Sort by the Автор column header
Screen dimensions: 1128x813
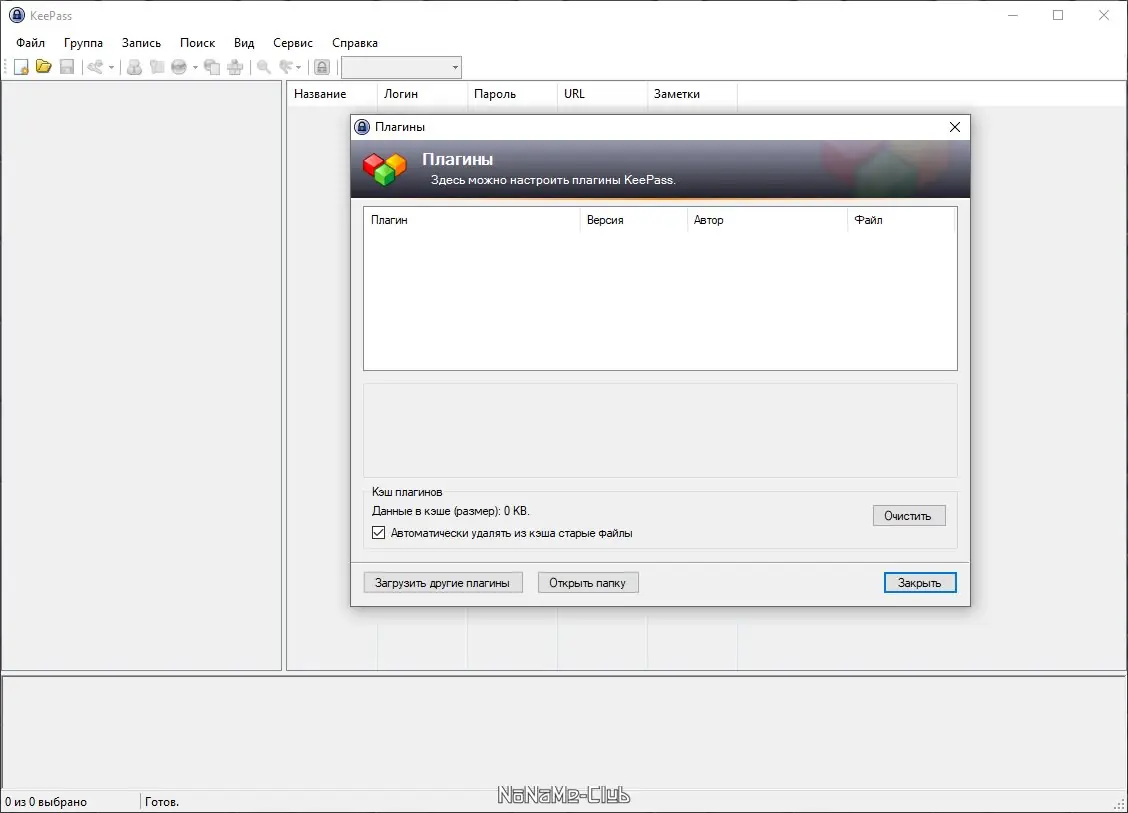click(x=767, y=220)
